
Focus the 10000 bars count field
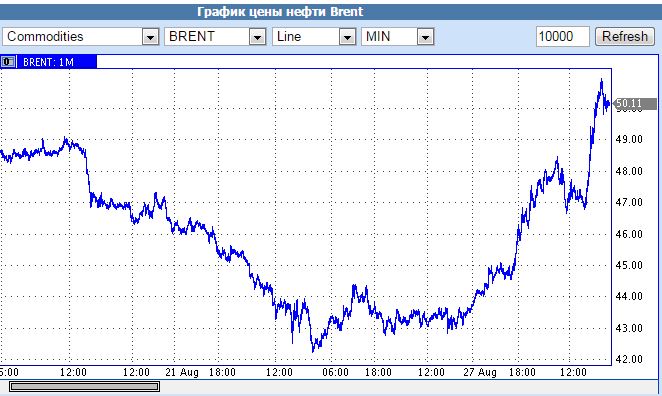562,37
